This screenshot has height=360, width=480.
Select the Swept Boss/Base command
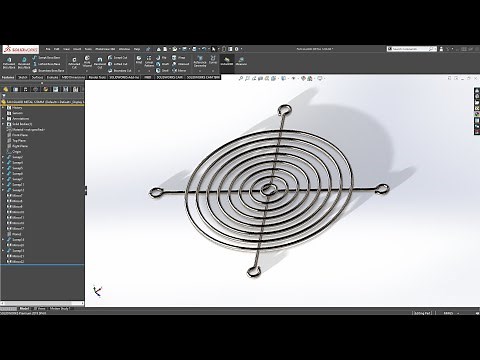click(x=47, y=58)
